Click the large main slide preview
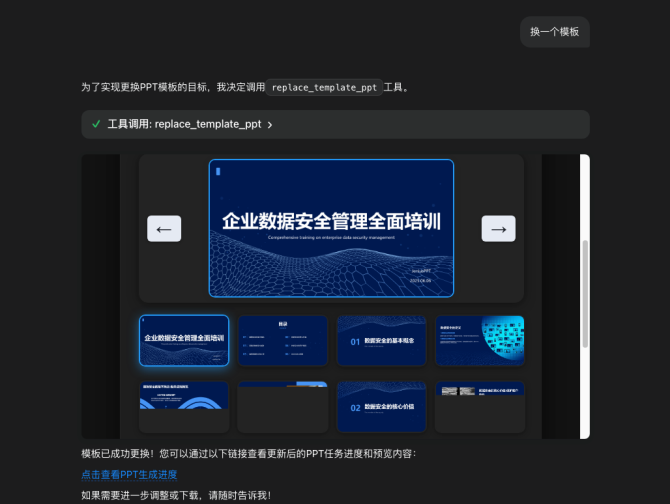This screenshot has width=670, height=504. click(331, 228)
